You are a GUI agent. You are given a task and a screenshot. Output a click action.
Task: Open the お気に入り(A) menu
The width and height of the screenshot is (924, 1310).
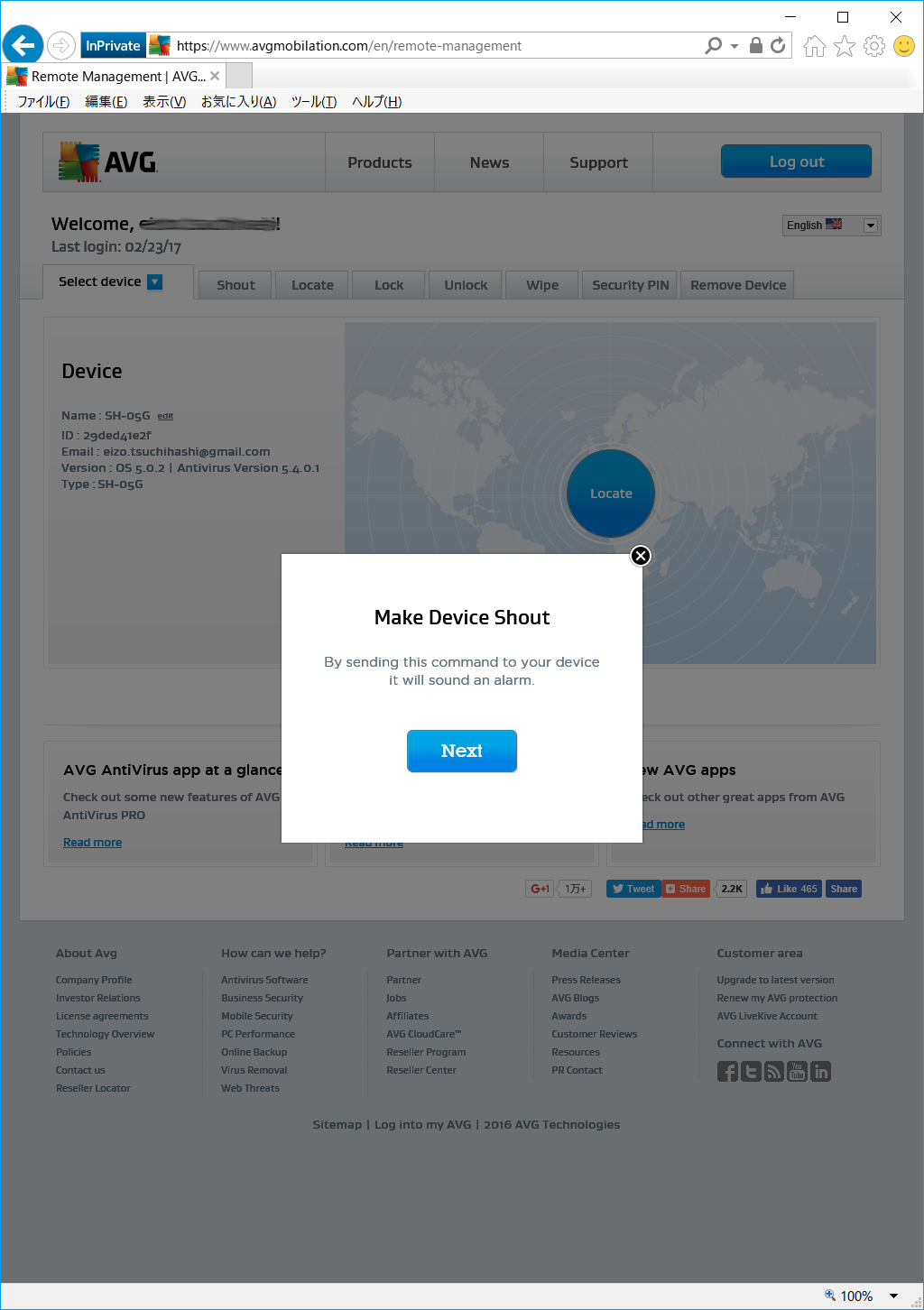pos(238,102)
